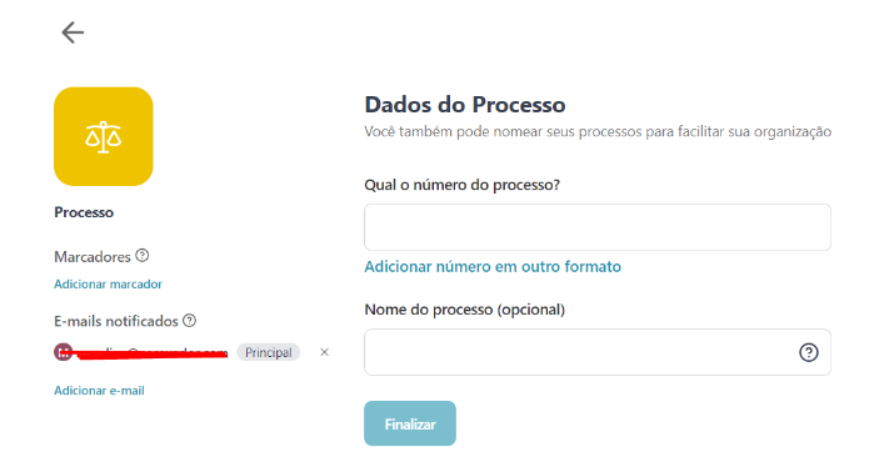Open the help icon next to Marcadores
Image resolution: width=894 pixels, height=458 pixels.
pos(143,256)
